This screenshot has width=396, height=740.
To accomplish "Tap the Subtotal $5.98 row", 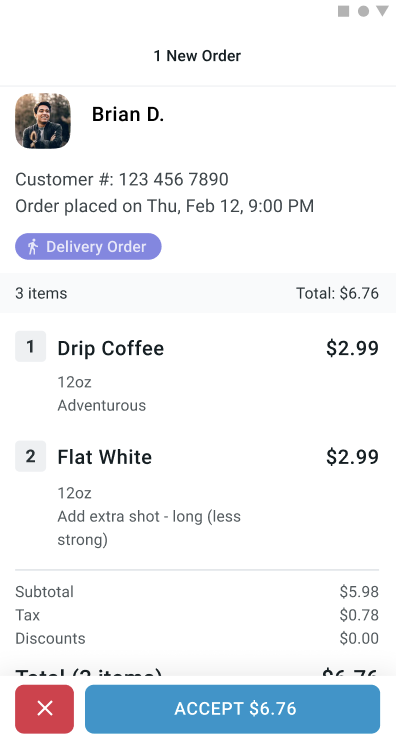I will [x=197, y=591].
